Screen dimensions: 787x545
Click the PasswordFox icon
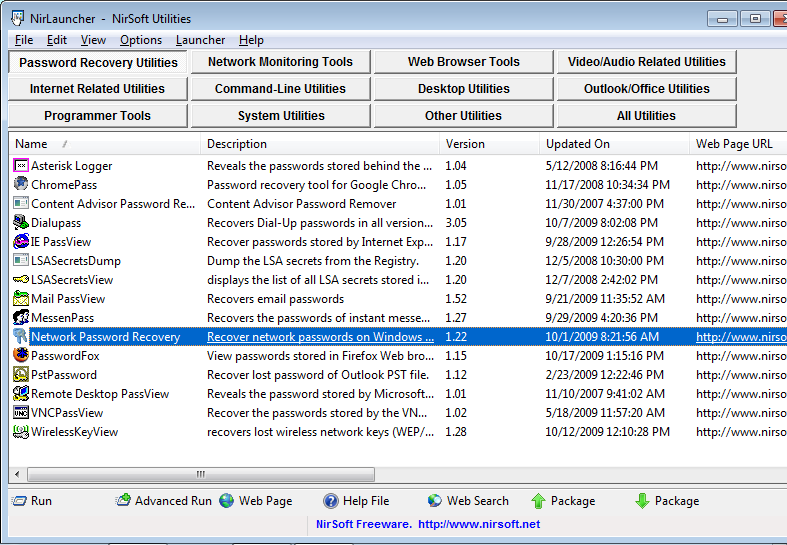click(x=21, y=355)
